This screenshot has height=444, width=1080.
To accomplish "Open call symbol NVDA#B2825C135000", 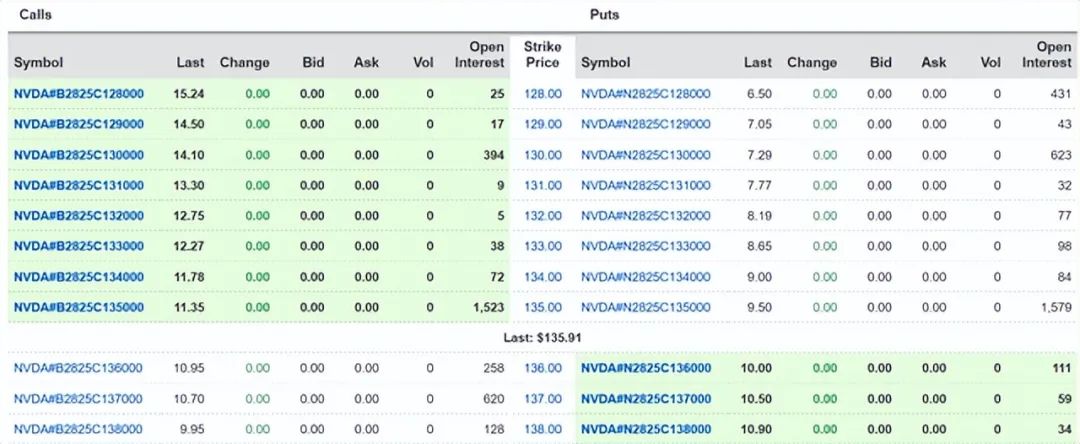I will tap(79, 307).
